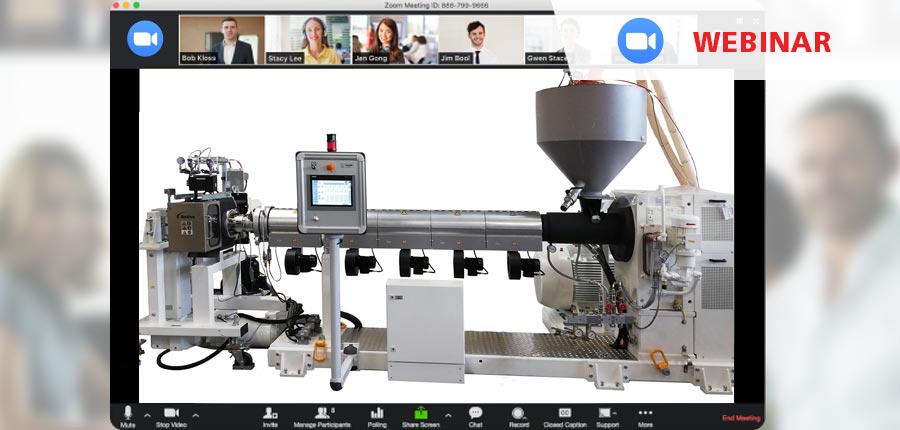This screenshot has height=430, width=900.
Task: Launch the Polling icon
Action: 377,413
